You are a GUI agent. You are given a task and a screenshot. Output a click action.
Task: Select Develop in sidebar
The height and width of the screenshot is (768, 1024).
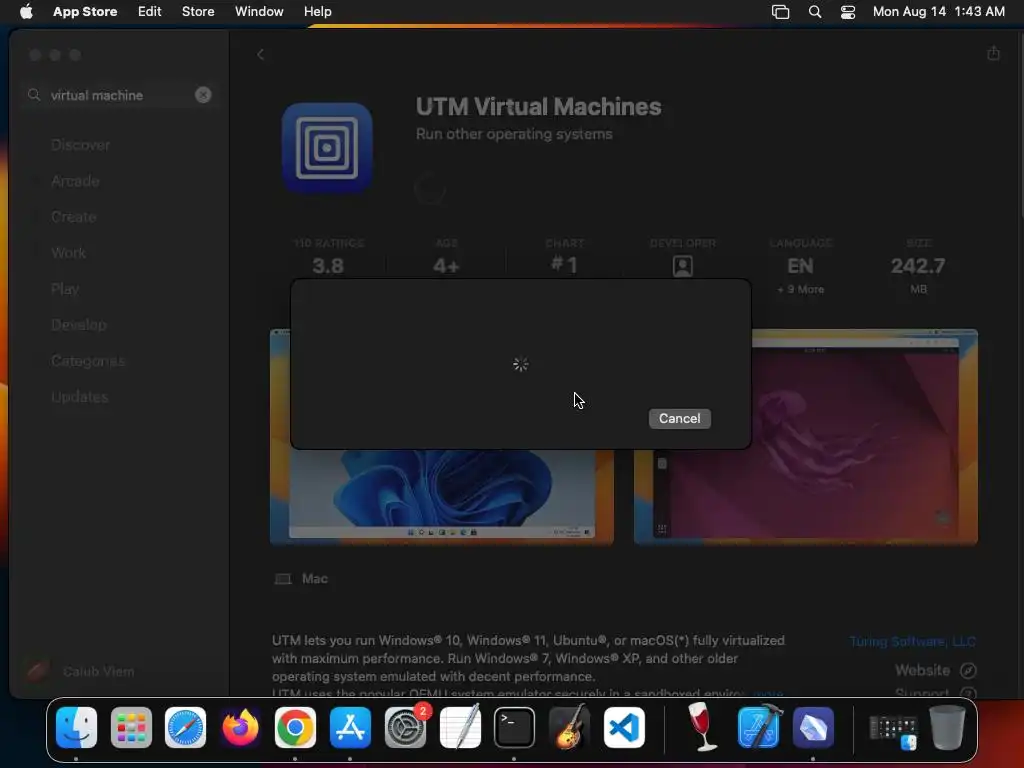[78, 325]
